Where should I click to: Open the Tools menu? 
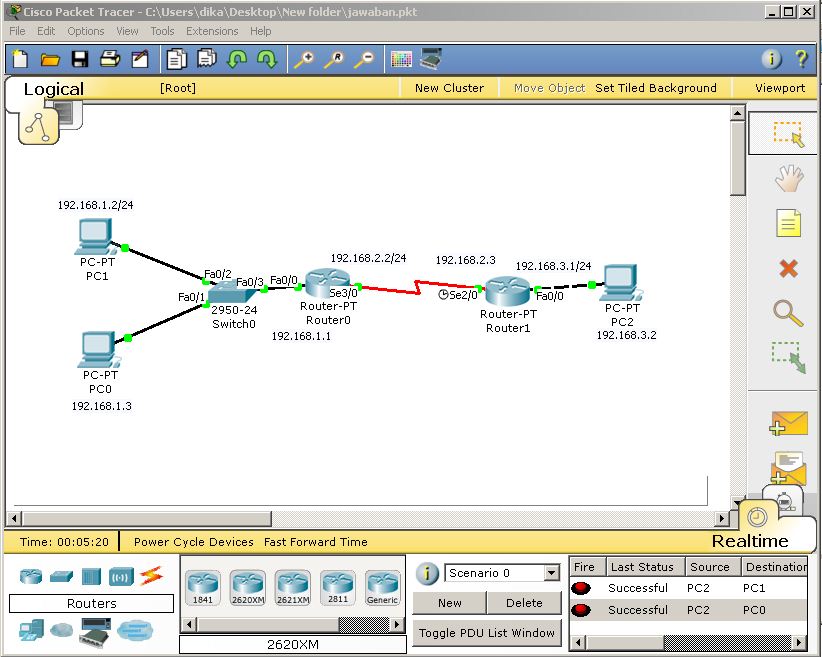pyautogui.click(x=162, y=31)
